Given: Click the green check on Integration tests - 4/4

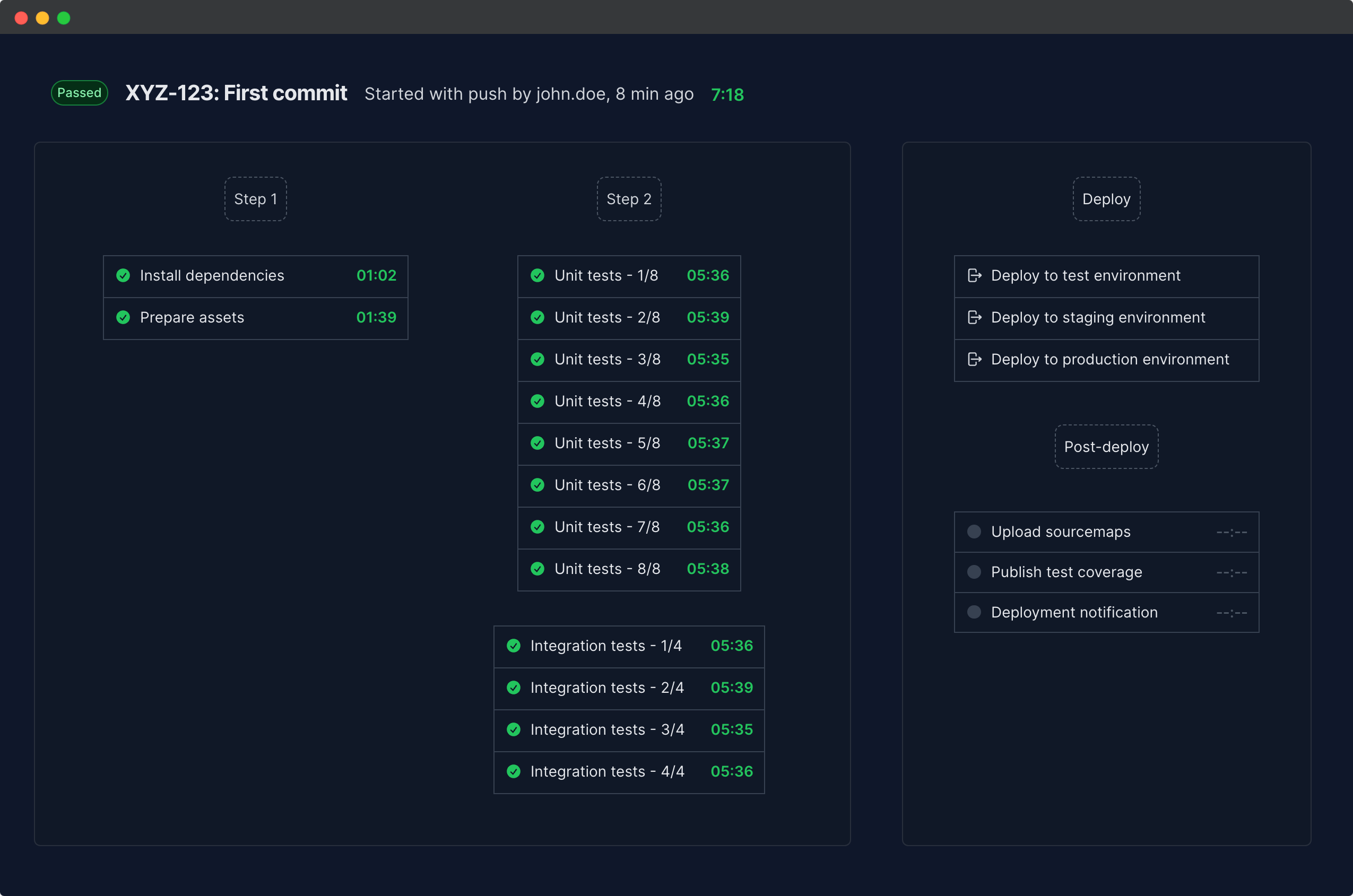Looking at the screenshot, I should pos(513,771).
